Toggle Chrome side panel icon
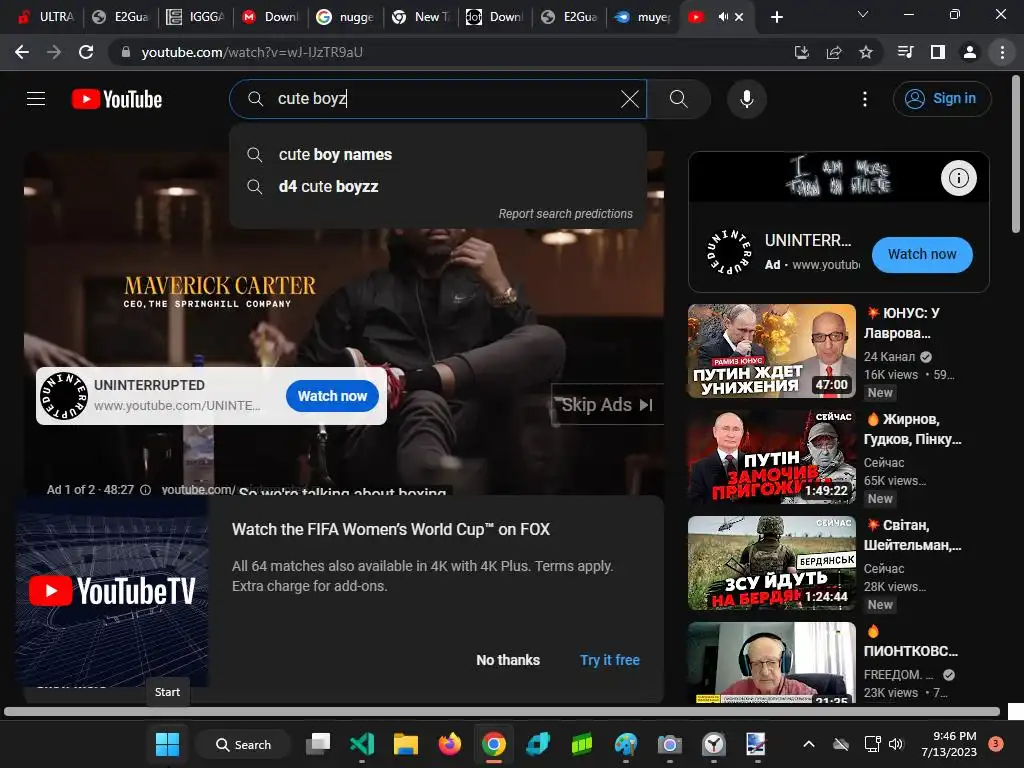 coord(938,52)
